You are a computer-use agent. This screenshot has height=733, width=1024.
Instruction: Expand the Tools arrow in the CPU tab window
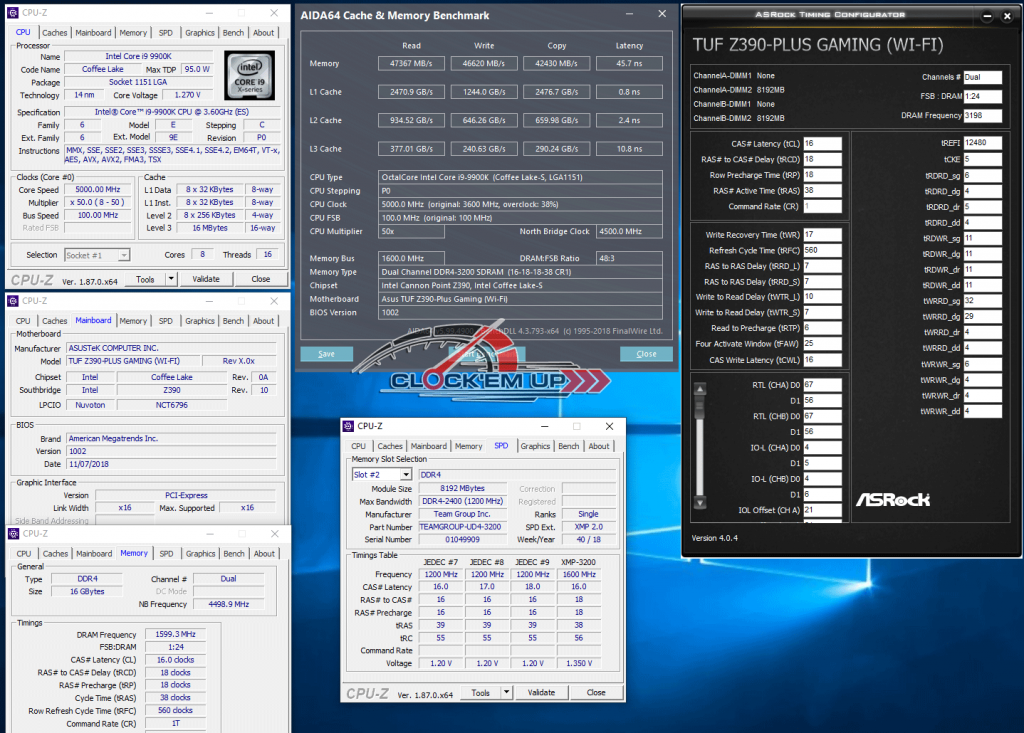pyautogui.click(x=171, y=279)
